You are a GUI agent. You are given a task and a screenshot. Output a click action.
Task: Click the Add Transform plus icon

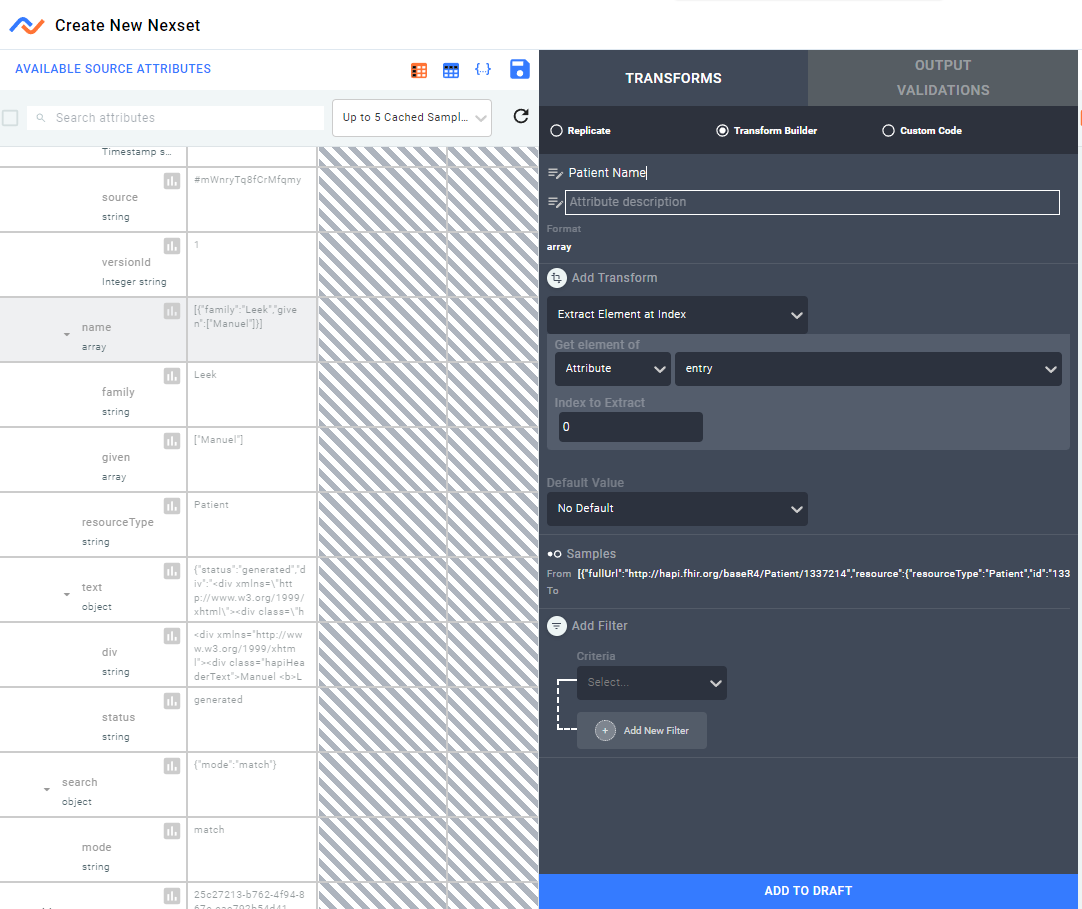click(557, 278)
